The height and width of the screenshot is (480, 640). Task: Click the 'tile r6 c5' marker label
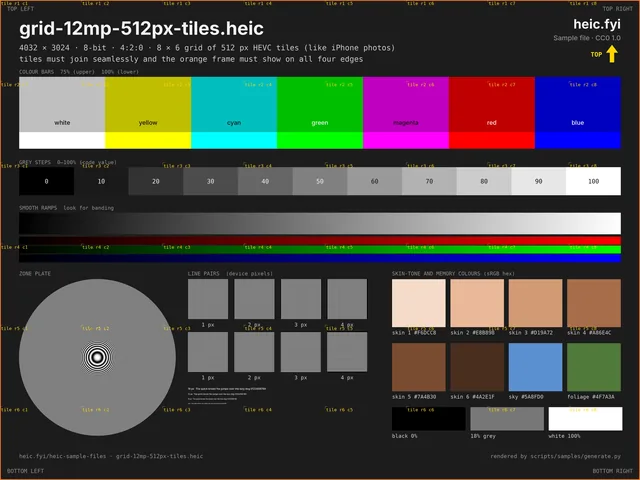point(340,409)
